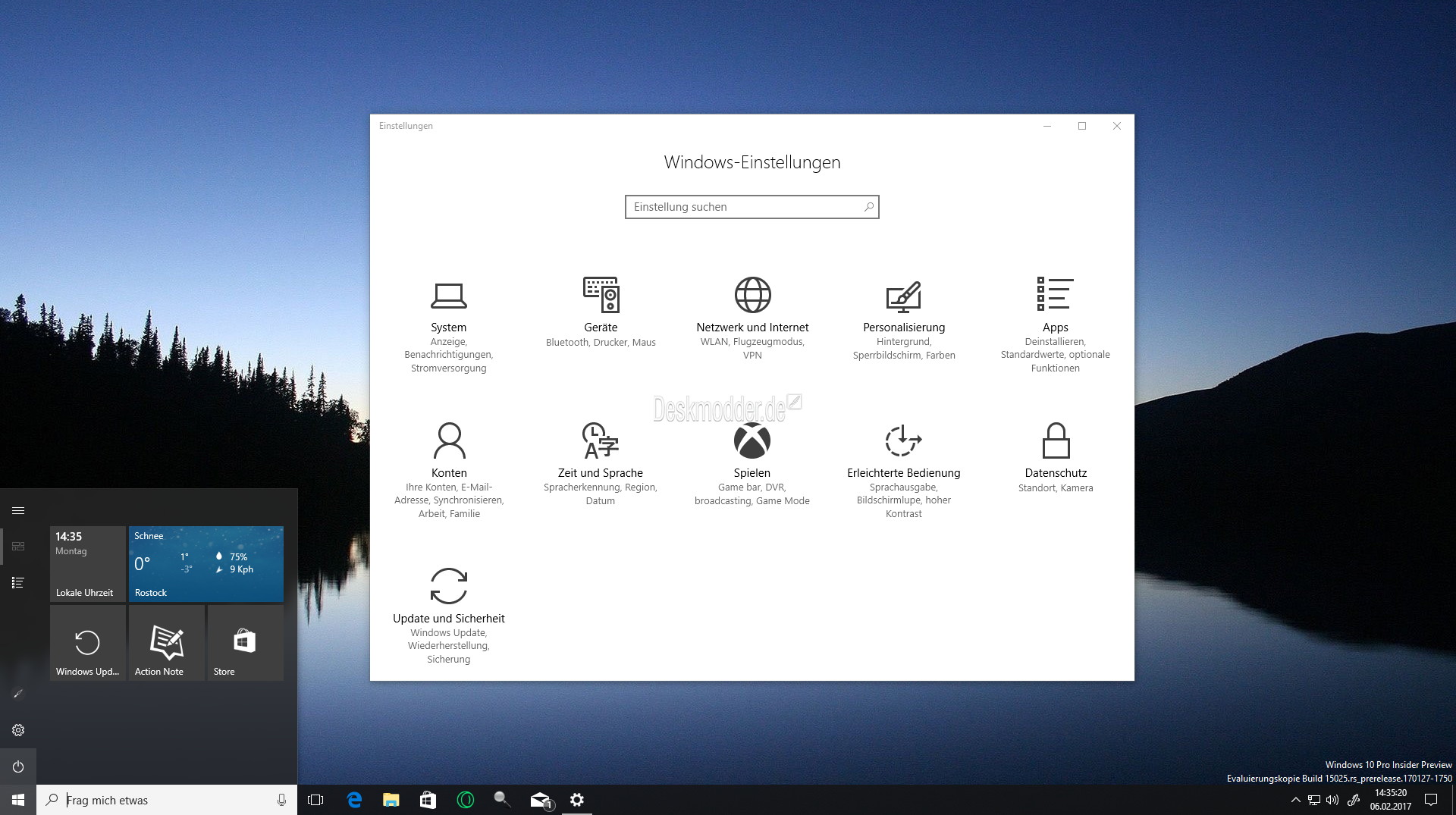
Task: Minimize the Einstellungen window
Action: point(1047,126)
